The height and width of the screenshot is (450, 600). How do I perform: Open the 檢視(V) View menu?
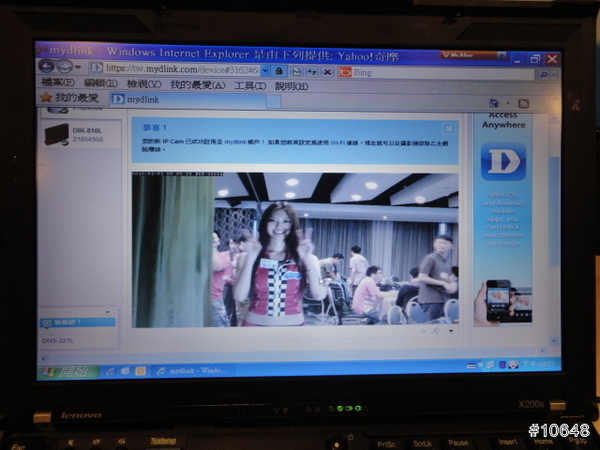144,84
